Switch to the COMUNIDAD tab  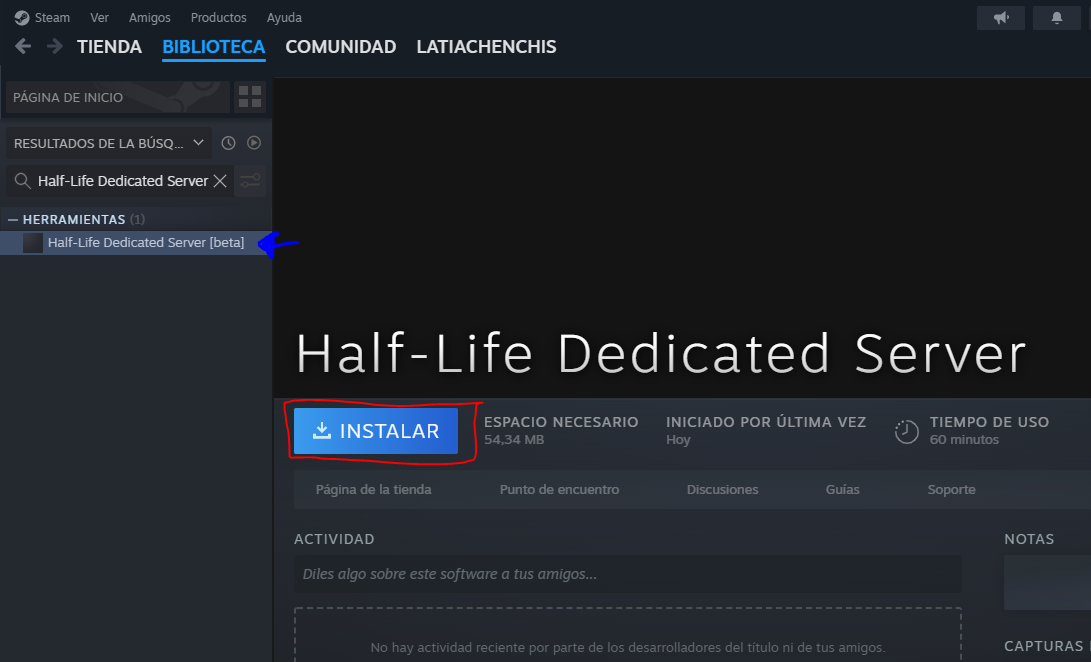tap(341, 47)
